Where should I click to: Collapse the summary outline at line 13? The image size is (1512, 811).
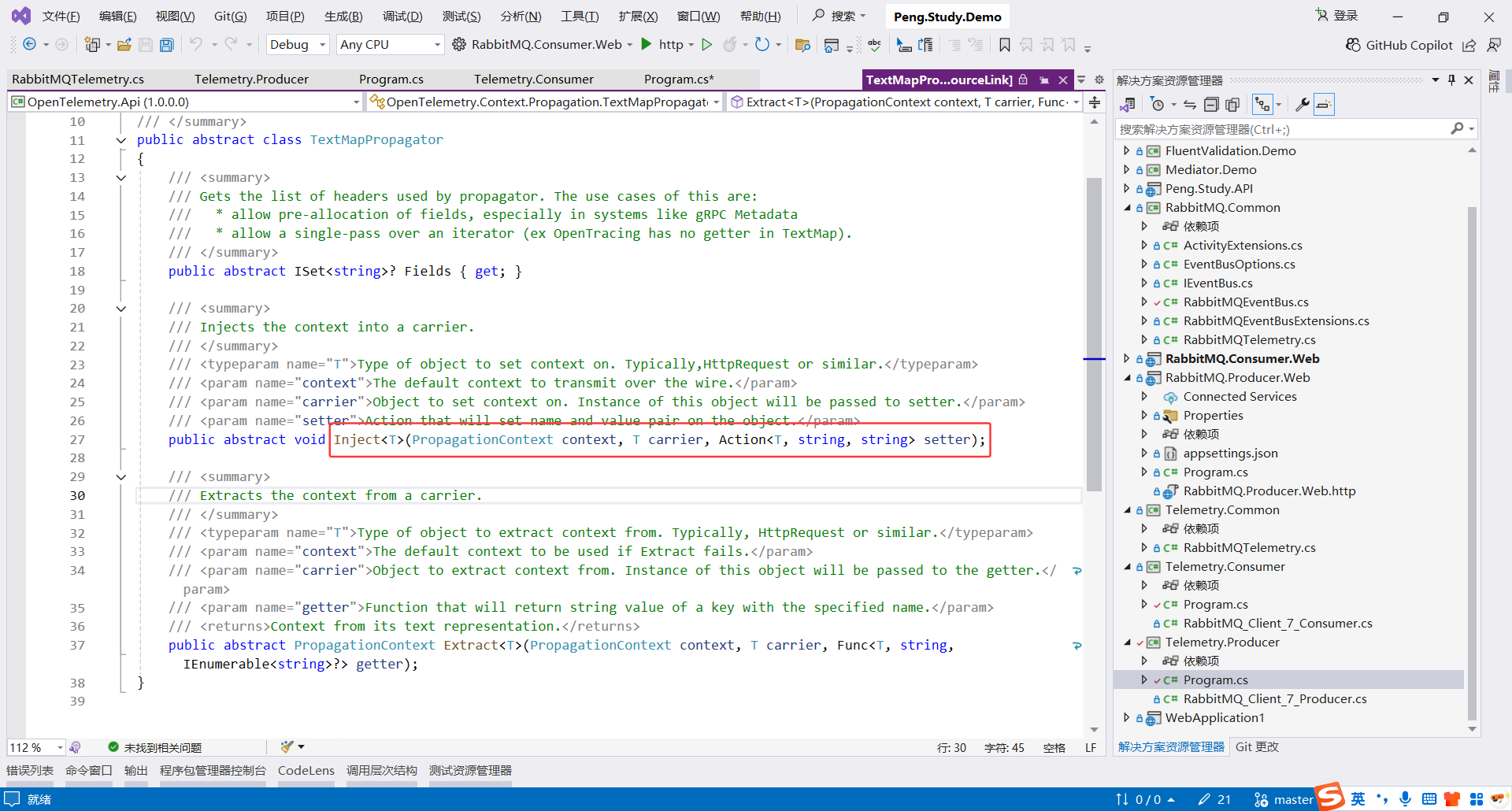click(x=120, y=178)
